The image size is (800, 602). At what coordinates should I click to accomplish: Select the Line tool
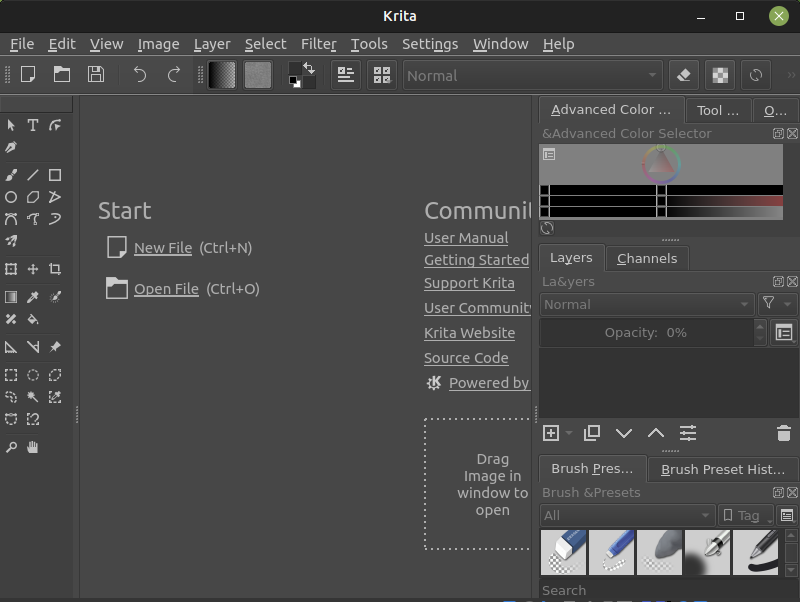33,175
